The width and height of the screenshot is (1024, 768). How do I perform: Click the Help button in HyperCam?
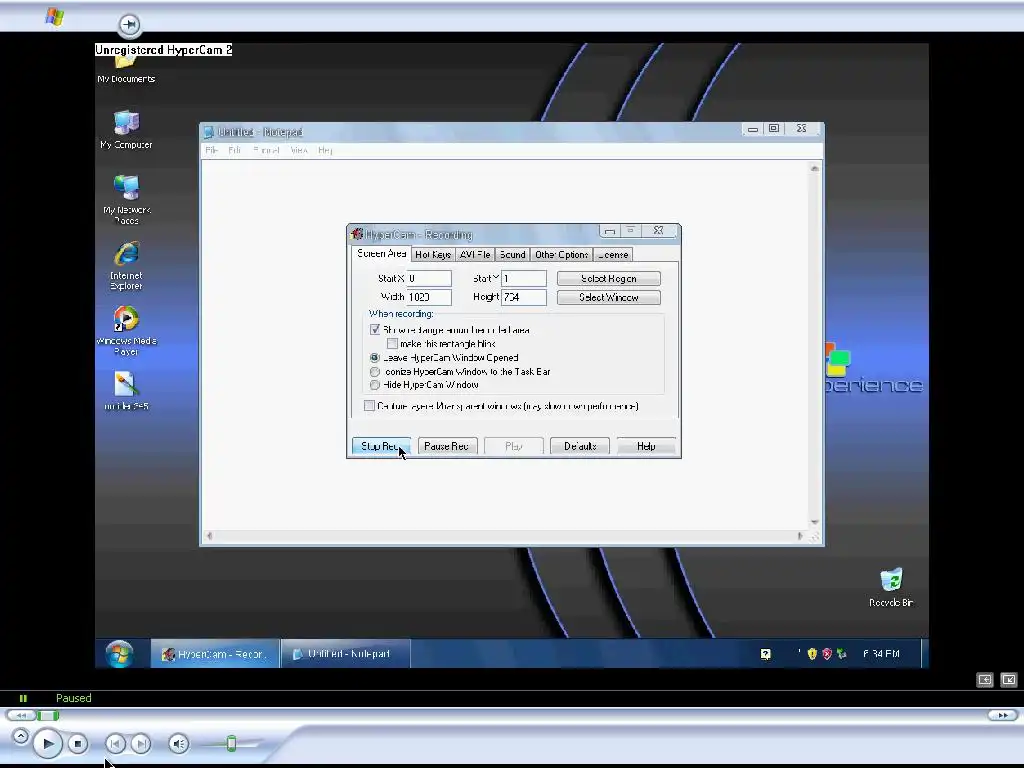[x=646, y=446]
